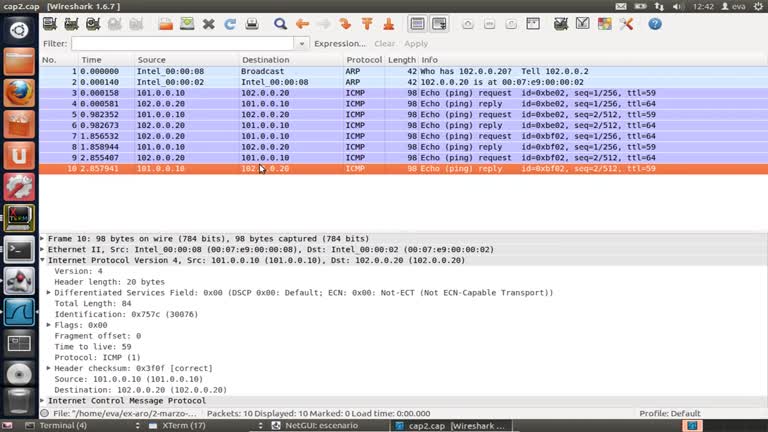Click the Profile: Default status entry
768x432 pixels.
[x=670, y=413]
